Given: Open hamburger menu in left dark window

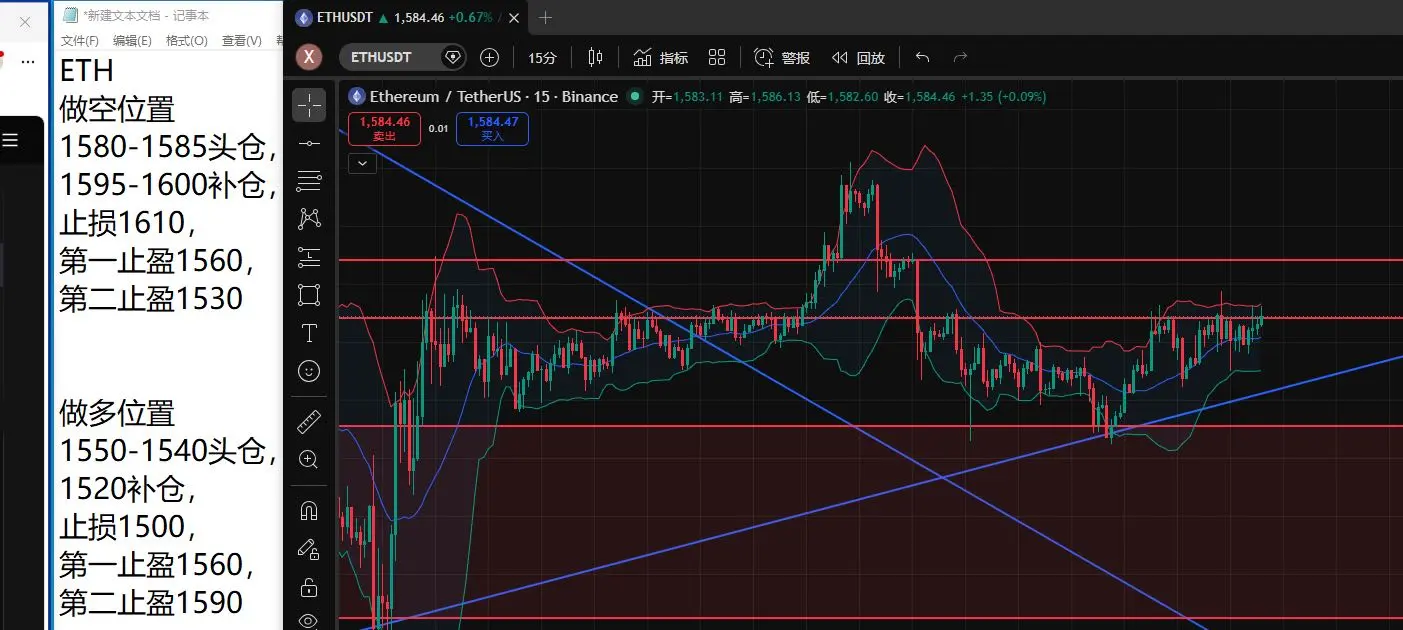Looking at the screenshot, I should (x=10, y=140).
